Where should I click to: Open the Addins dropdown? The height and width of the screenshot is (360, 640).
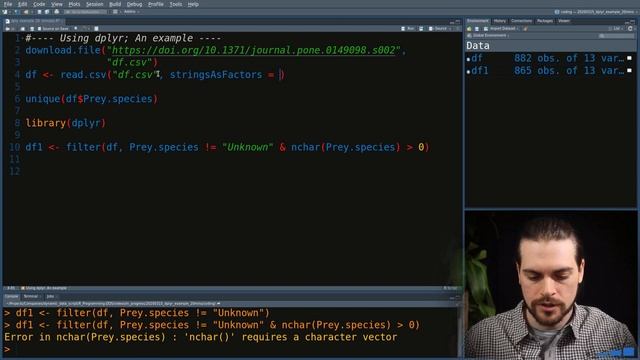coord(131,12)
